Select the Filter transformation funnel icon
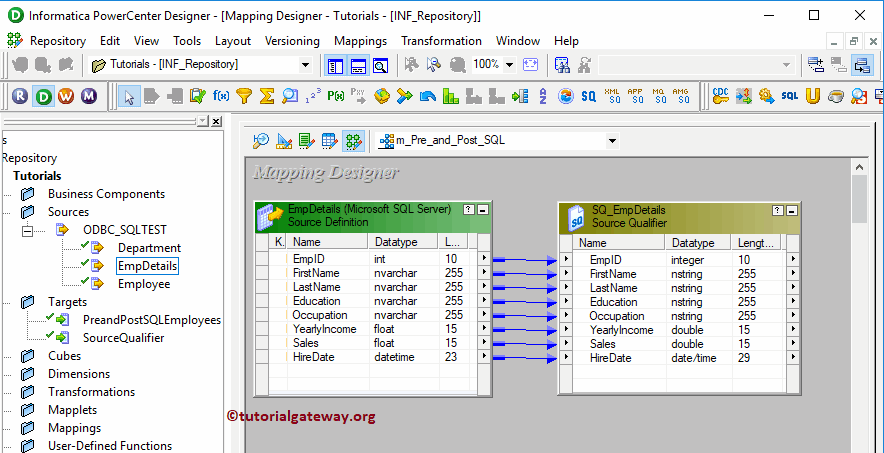 coord(244,96)
